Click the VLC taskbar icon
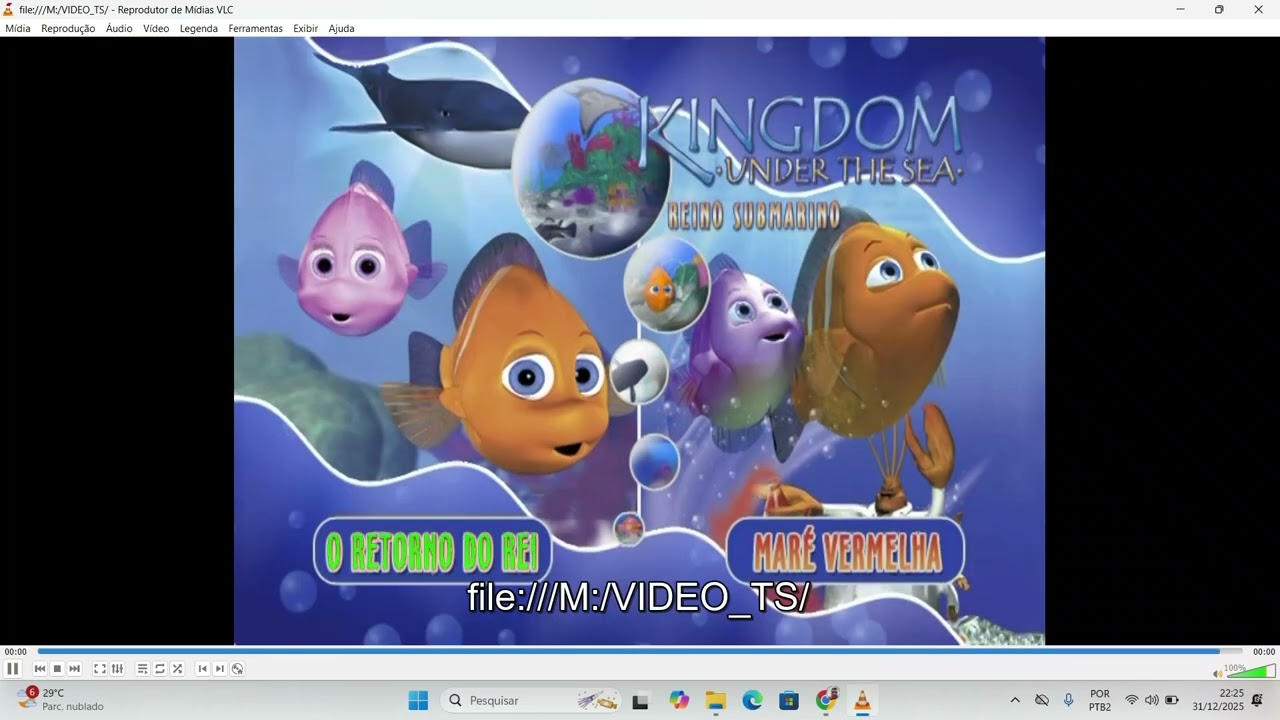This screenshot has height=720, width=1280. [x=862, y=700]
